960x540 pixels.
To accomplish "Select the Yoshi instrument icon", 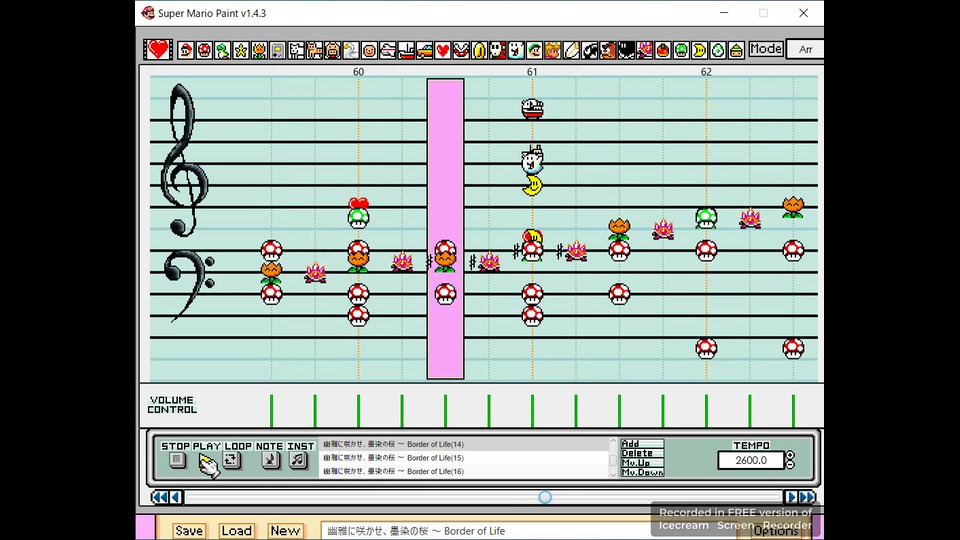I will pyautogui.click(x=223, y=50).
